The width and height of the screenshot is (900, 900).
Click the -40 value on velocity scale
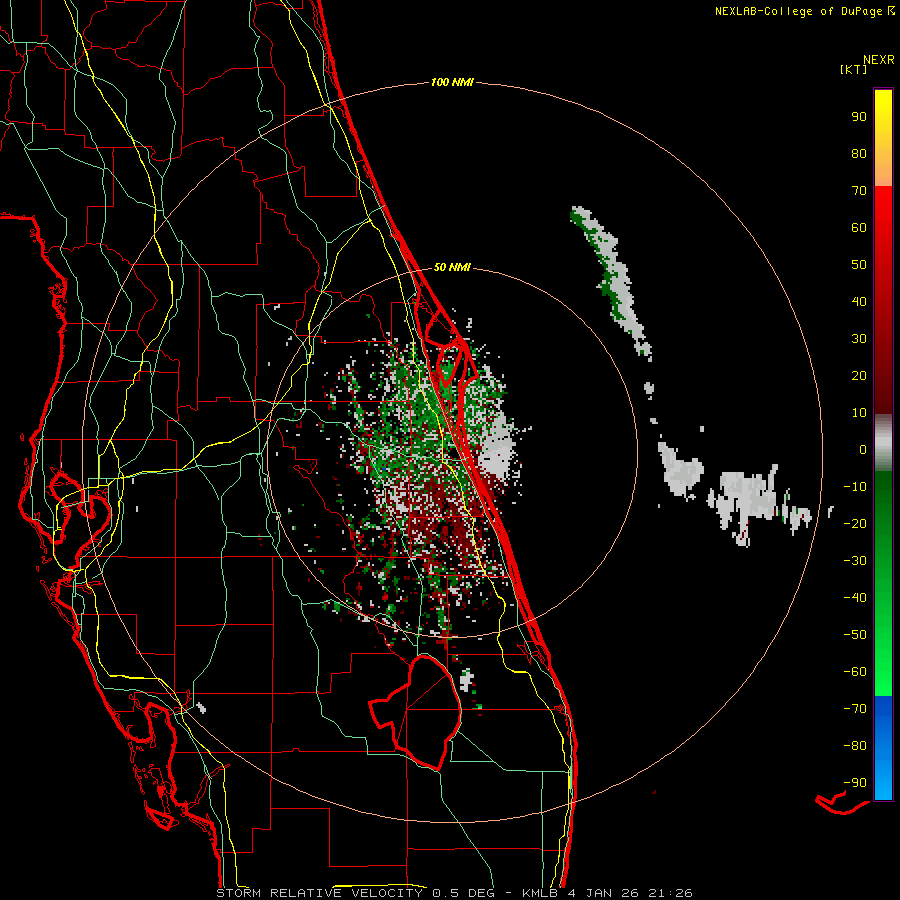(x=855, y=598)
